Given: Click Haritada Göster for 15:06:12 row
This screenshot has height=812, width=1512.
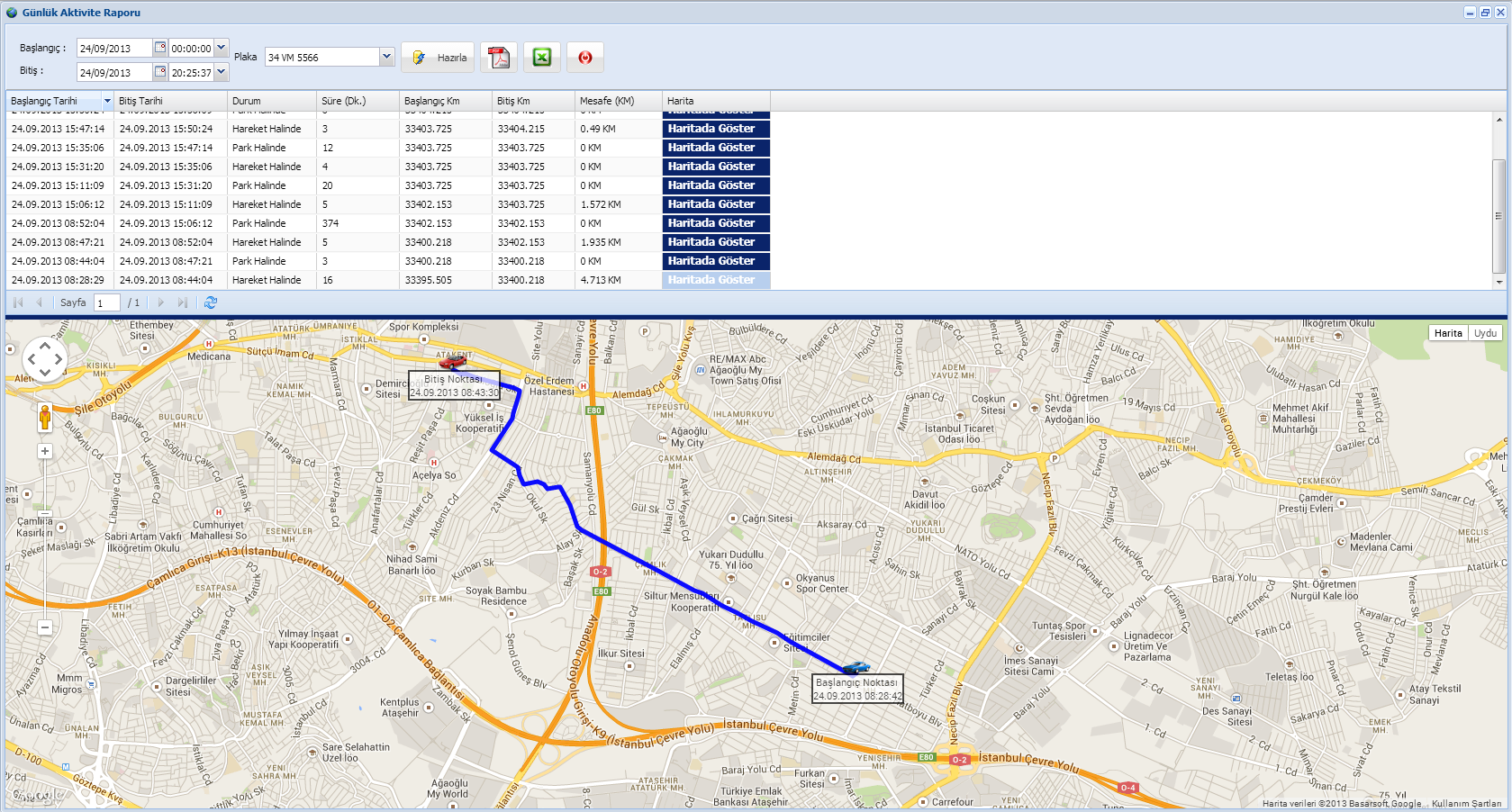Looking at the screenshot, I should 716,204.
